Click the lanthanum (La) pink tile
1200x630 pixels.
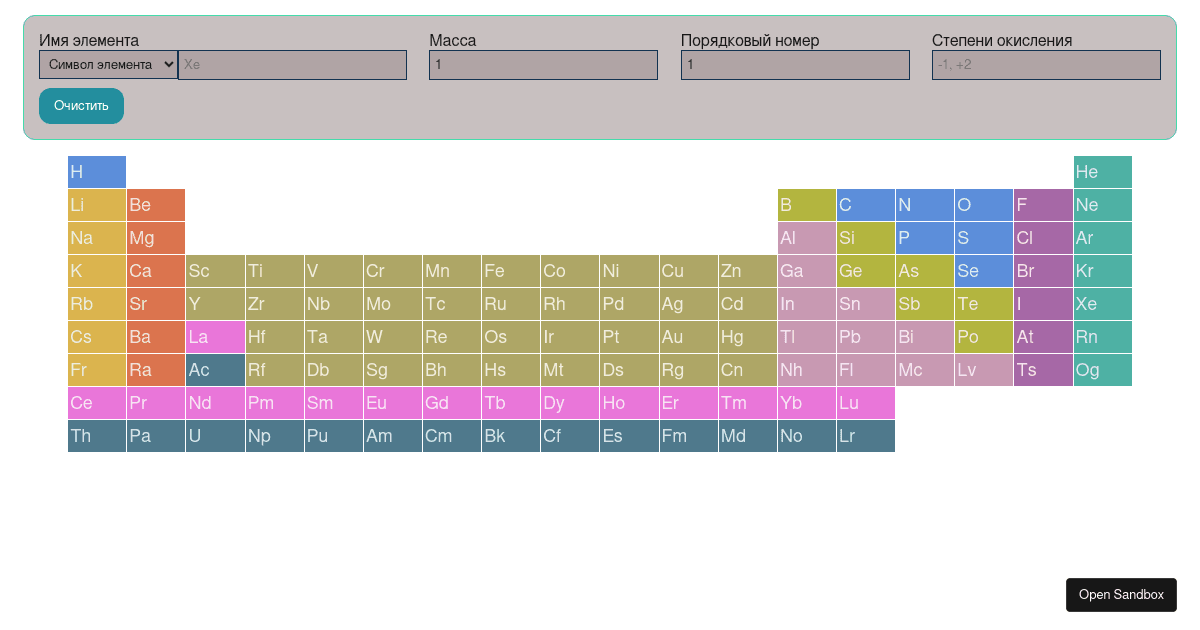pos(214,337)
